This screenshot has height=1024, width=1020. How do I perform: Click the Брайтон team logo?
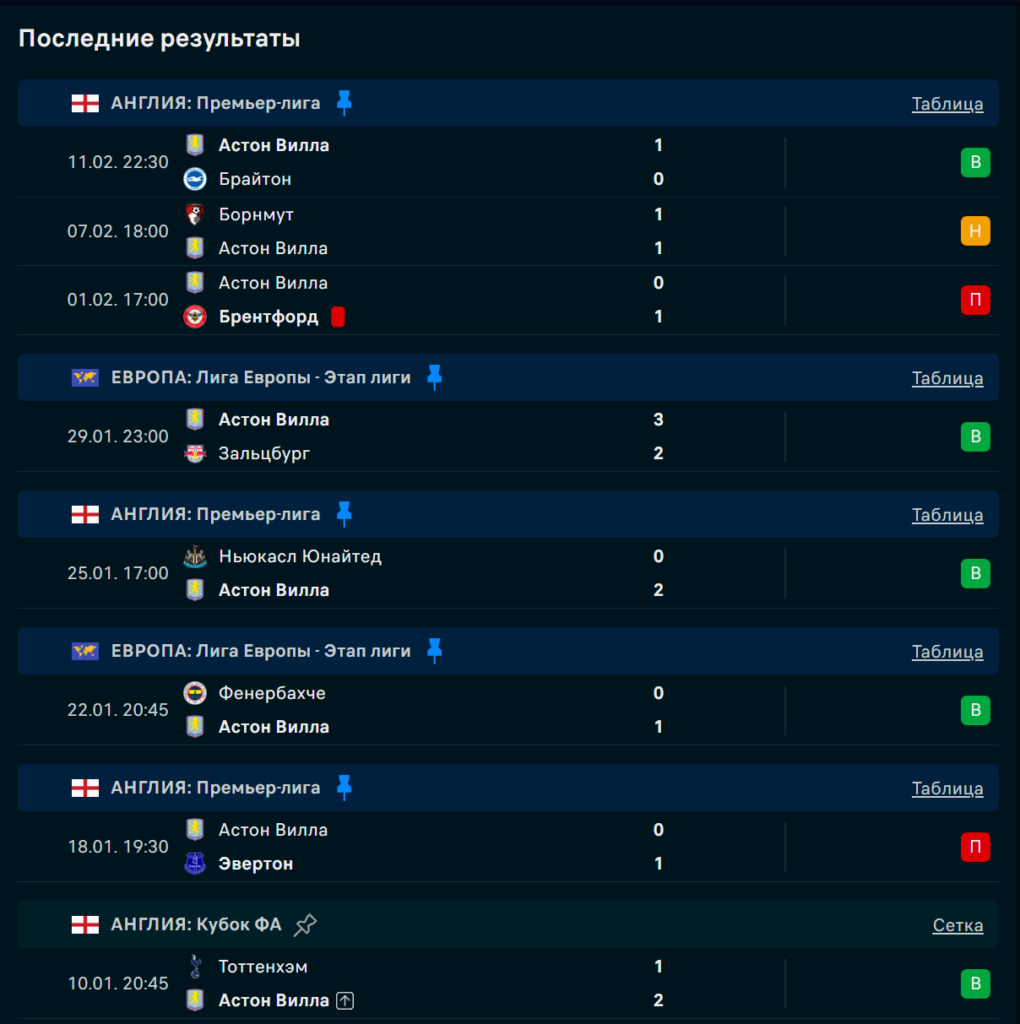pyautogui.click(x=195, y=179)
